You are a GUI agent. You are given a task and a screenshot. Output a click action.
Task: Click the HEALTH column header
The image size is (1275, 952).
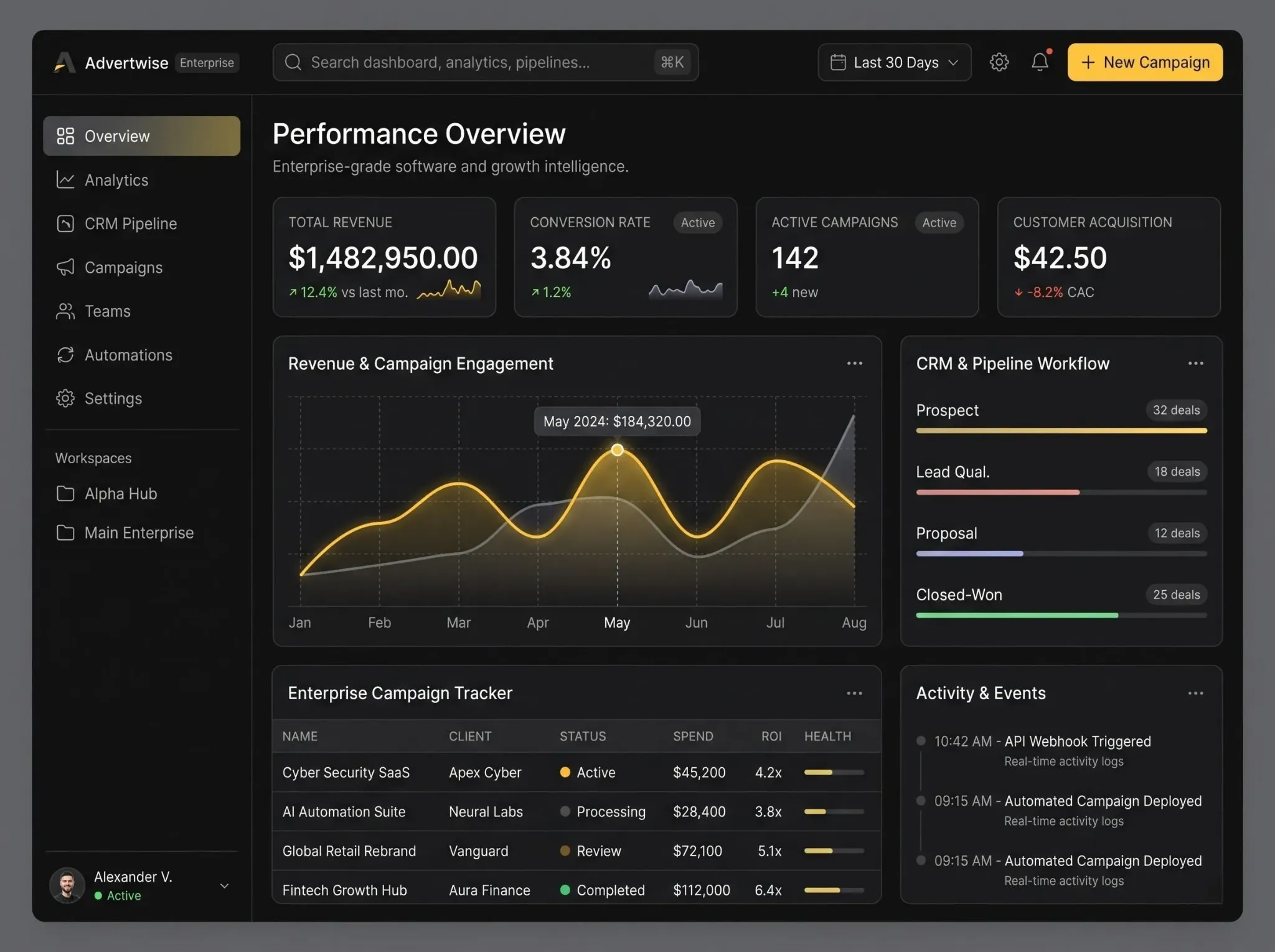pyautogui.click(x=827, y=737)
